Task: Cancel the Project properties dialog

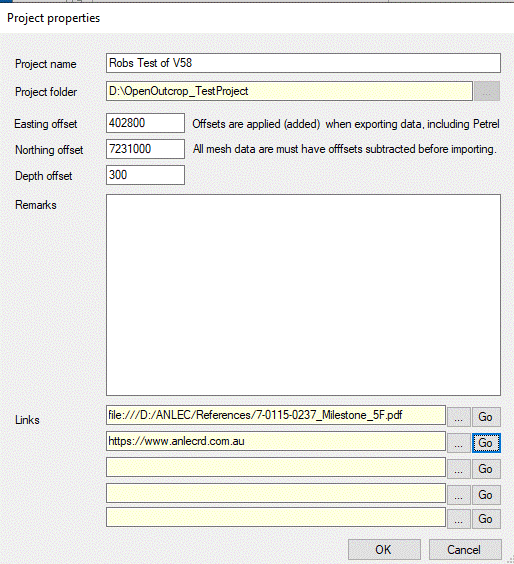Action: click(x=465, y=550)
